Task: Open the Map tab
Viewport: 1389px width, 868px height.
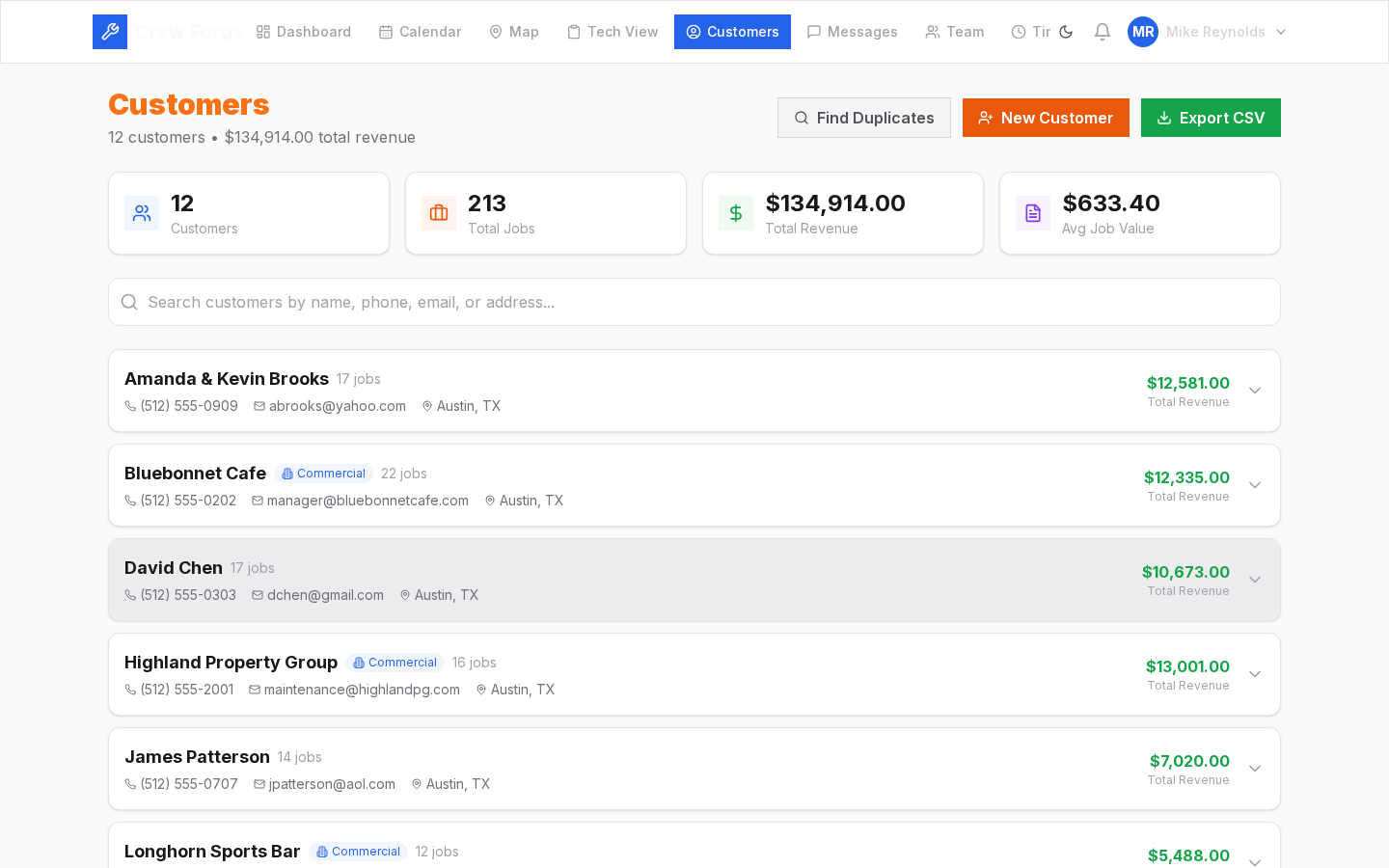Action: tap(513, 32)
